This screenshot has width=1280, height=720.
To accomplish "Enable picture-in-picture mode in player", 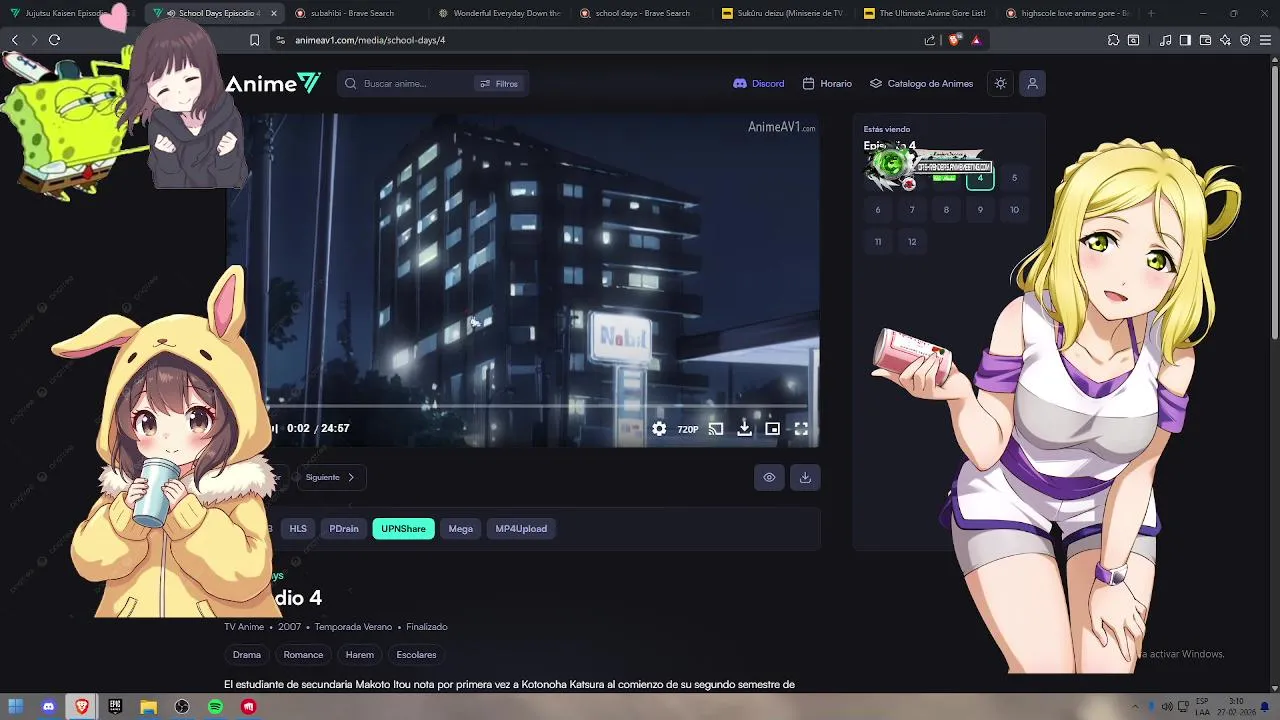I will point(773,428).
